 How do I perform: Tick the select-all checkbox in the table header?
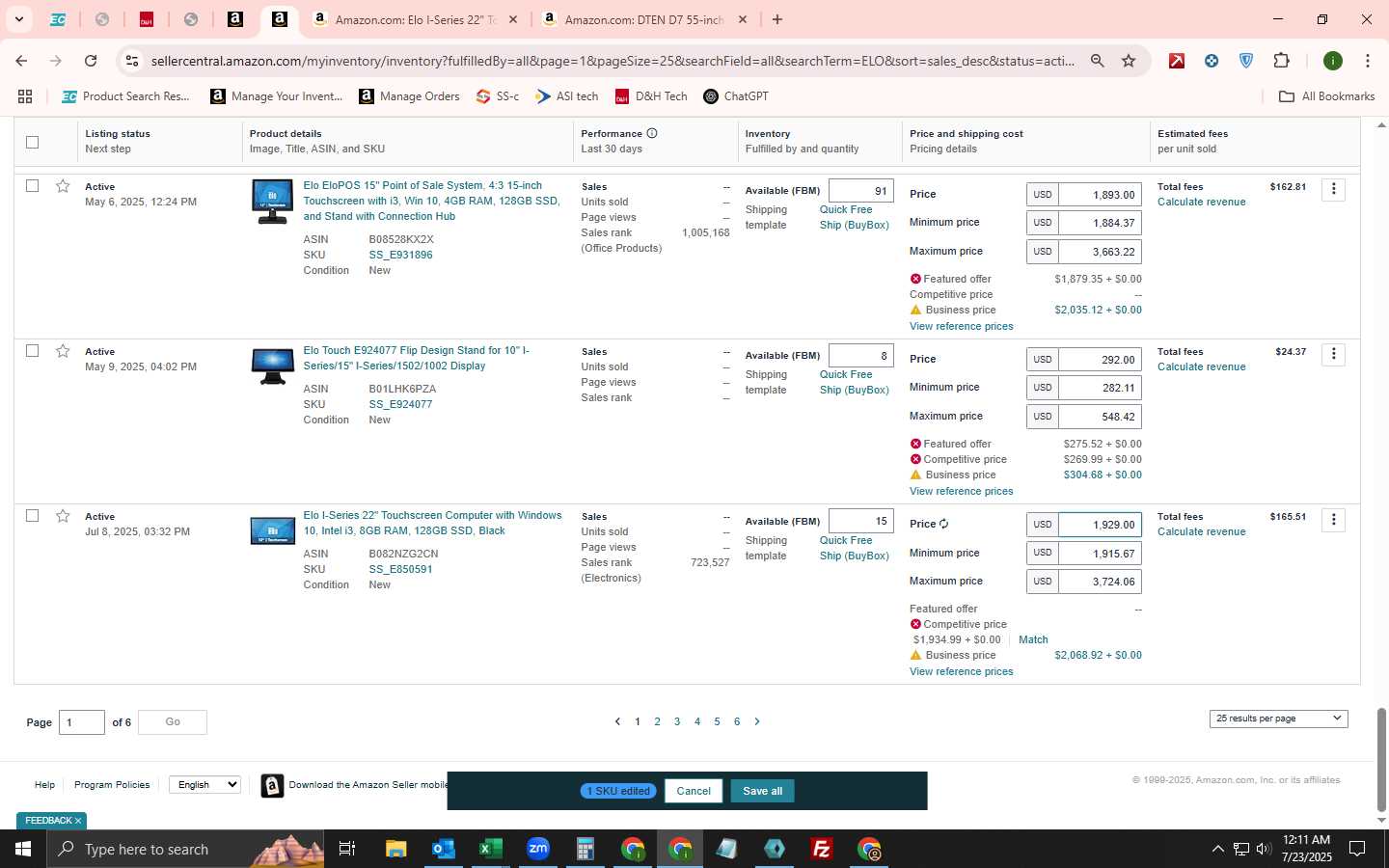pos(32,142)
